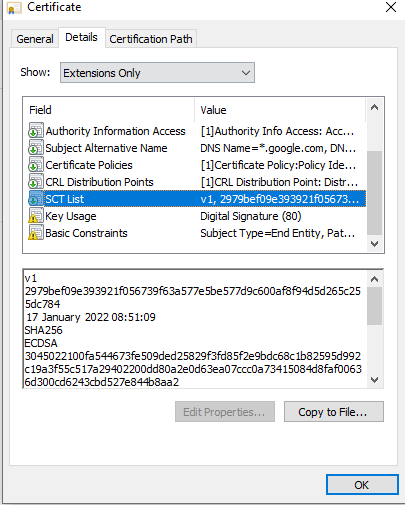Click the Authority Information Access extension icon
Image resolution: width=405 pixels, height=505 pixels.
tap(36, 131)
